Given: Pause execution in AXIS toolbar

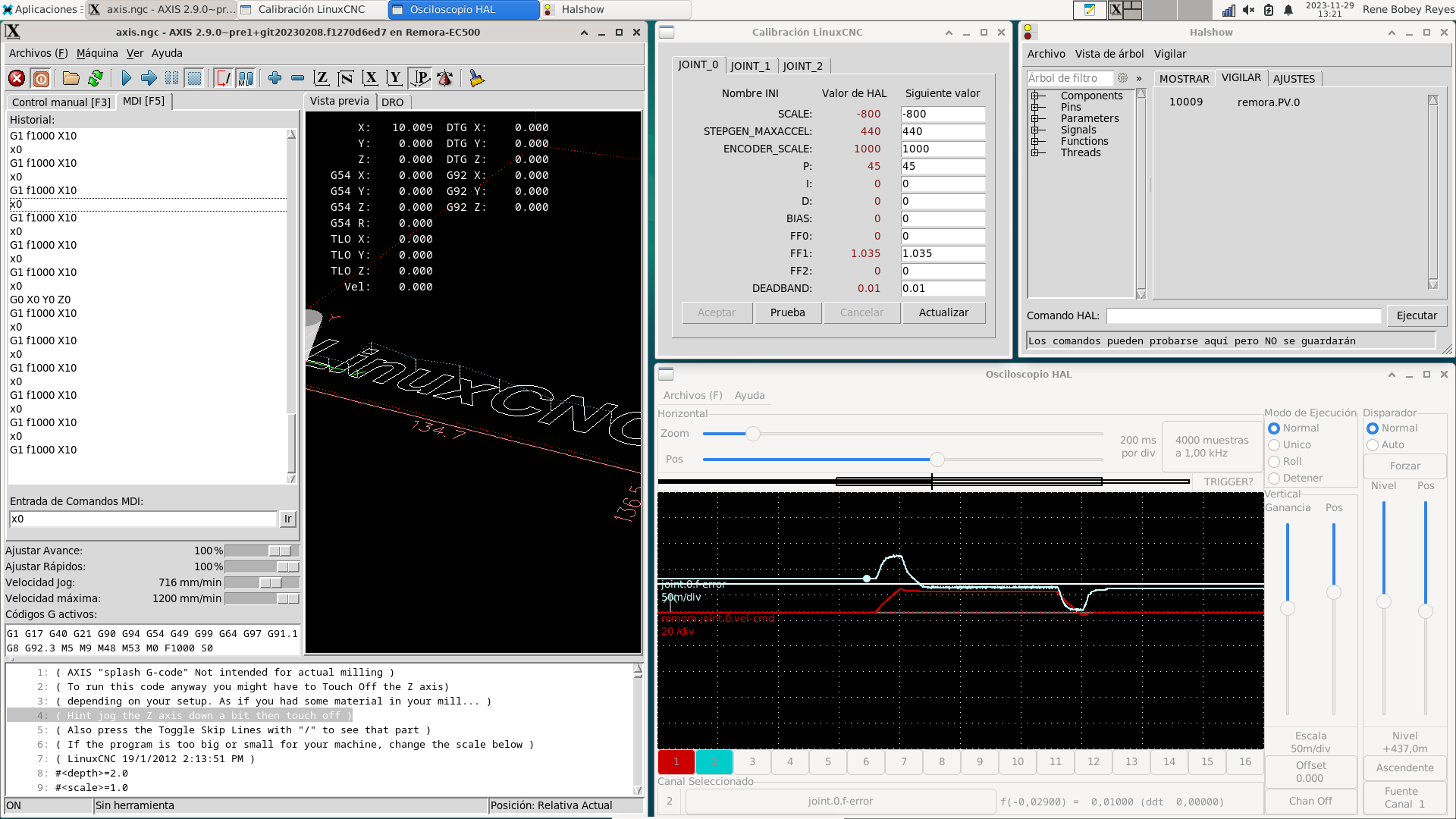Looking at the screenshot, I should [172, 78].
